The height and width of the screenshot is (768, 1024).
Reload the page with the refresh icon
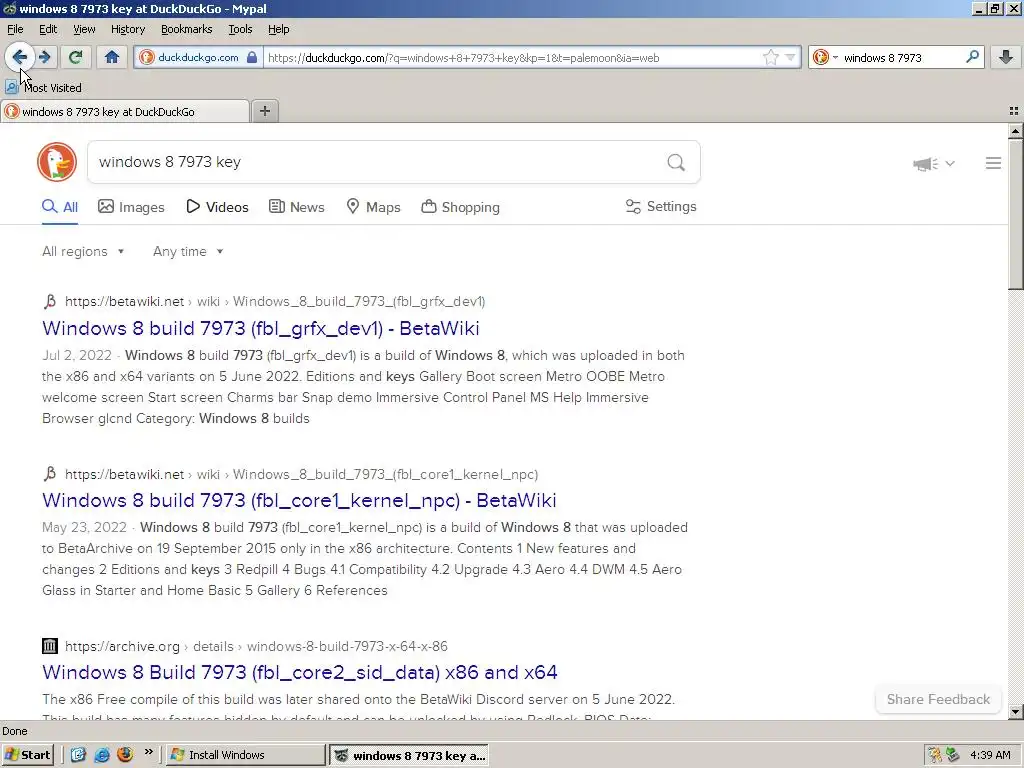pyautogui.click(x=76, y=57)
